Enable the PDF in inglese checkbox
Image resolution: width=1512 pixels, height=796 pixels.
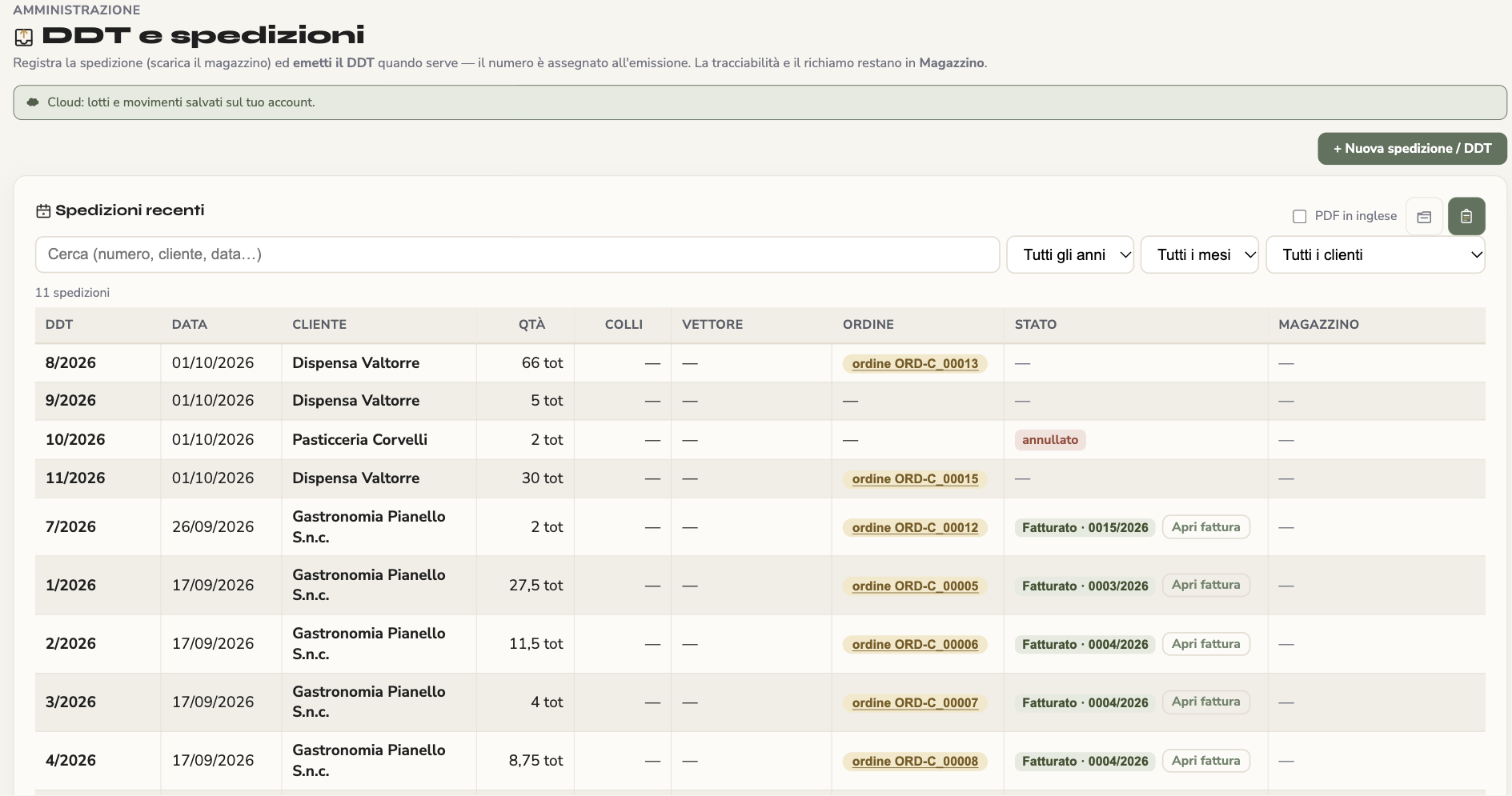[1300, 216]
